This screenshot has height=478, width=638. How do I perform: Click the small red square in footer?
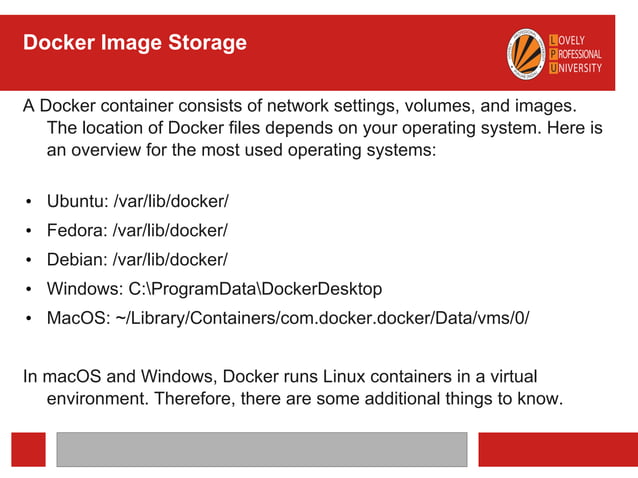coord(28,450)
